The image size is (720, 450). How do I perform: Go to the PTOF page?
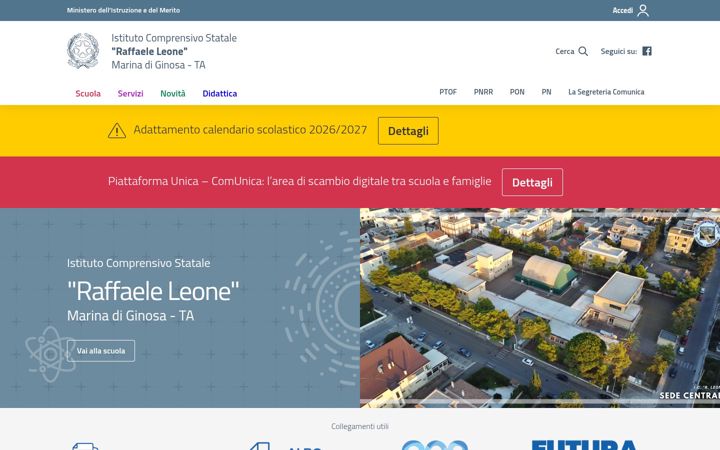pos(448,92)
